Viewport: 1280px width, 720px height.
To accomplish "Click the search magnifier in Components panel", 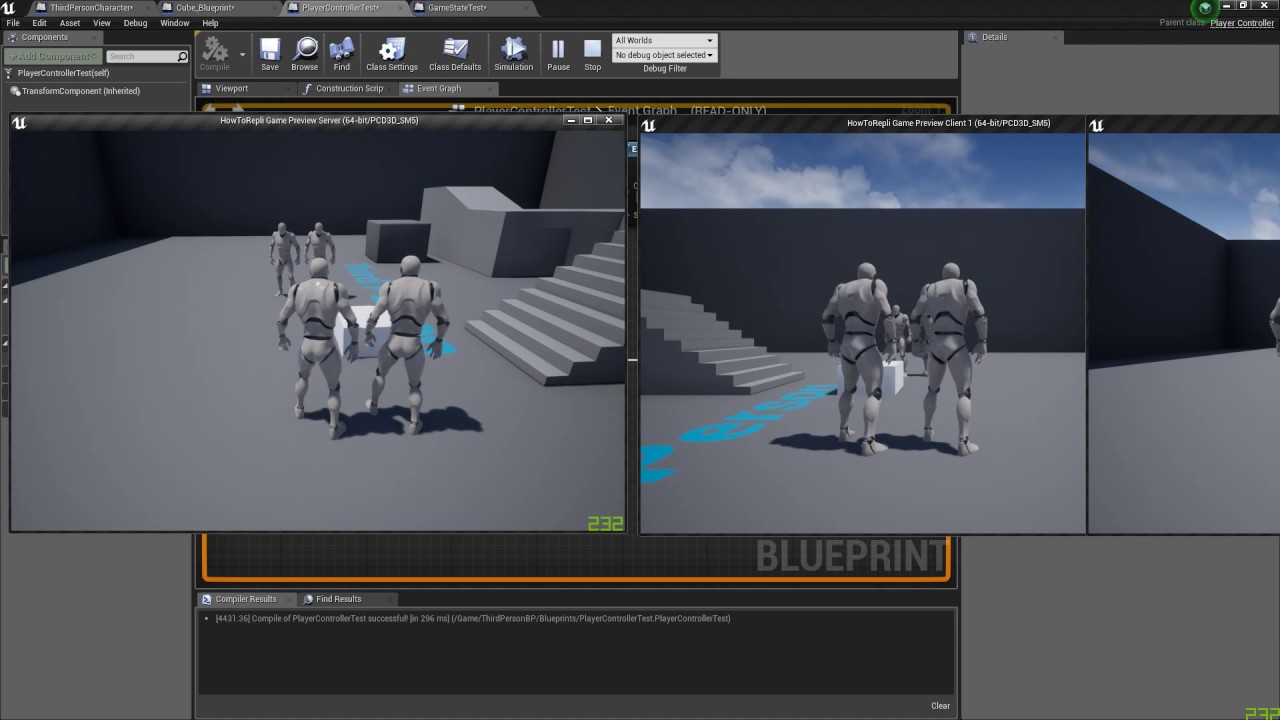I will coord(182,57).
